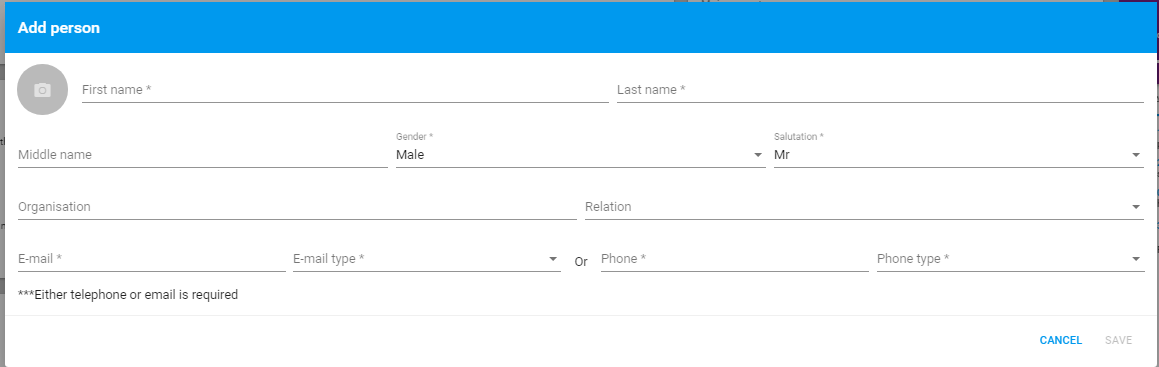
Task: Upload a photo via the camera icon
Action: coord(43,90)
